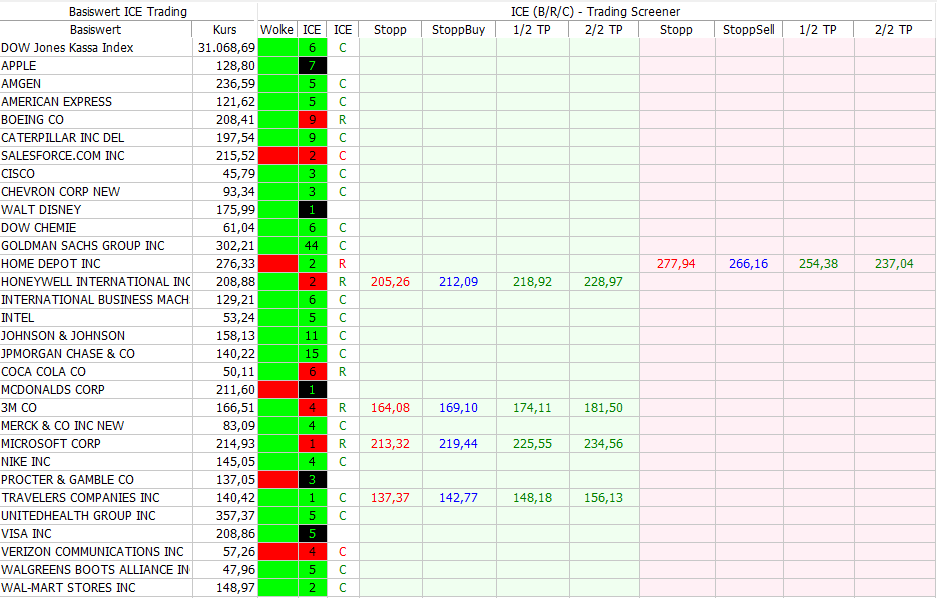Click Home Depot StoppSell value 266,16

[748, 263]
